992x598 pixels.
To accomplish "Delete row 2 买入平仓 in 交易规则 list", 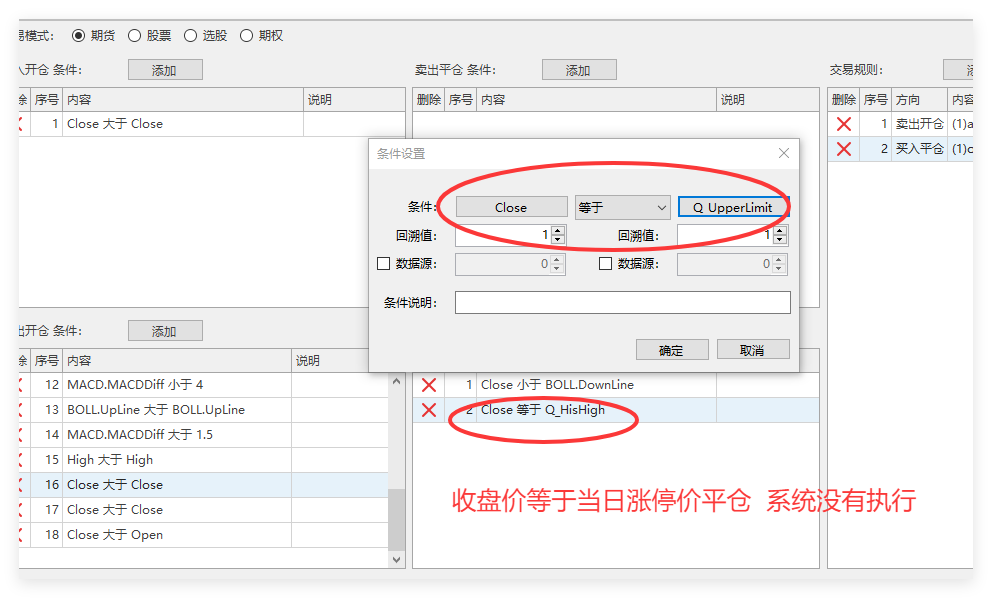I will (x=843, y=149).
